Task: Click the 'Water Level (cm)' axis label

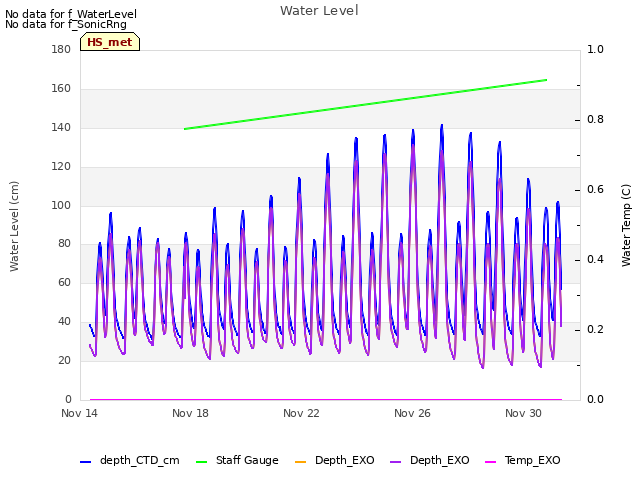Action: pyautogui.click(x=14, y=227)
